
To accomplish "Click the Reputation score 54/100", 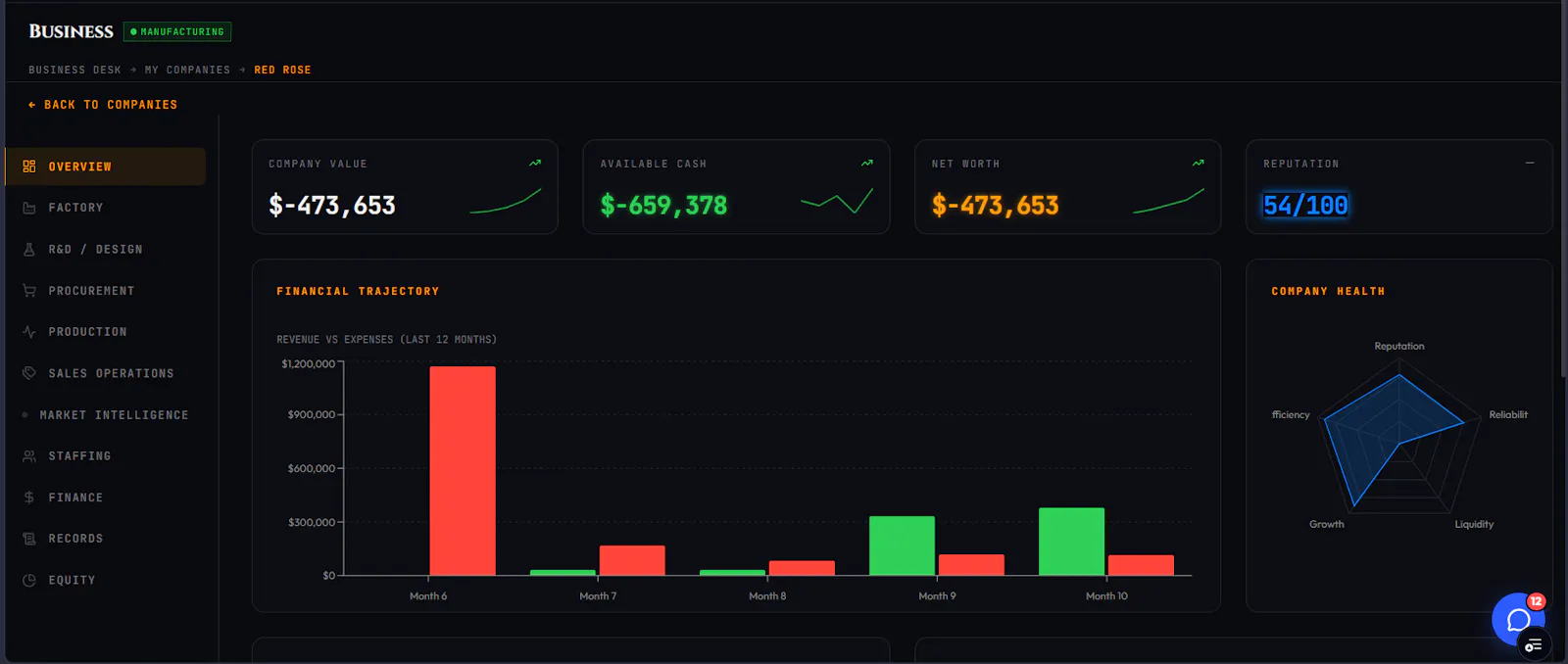I will 1305,206.
